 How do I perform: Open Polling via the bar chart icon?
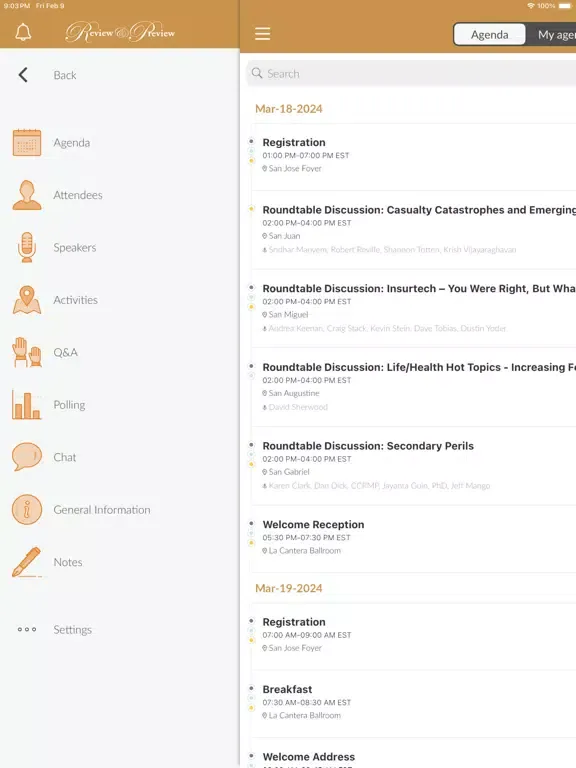coord(27,405)
